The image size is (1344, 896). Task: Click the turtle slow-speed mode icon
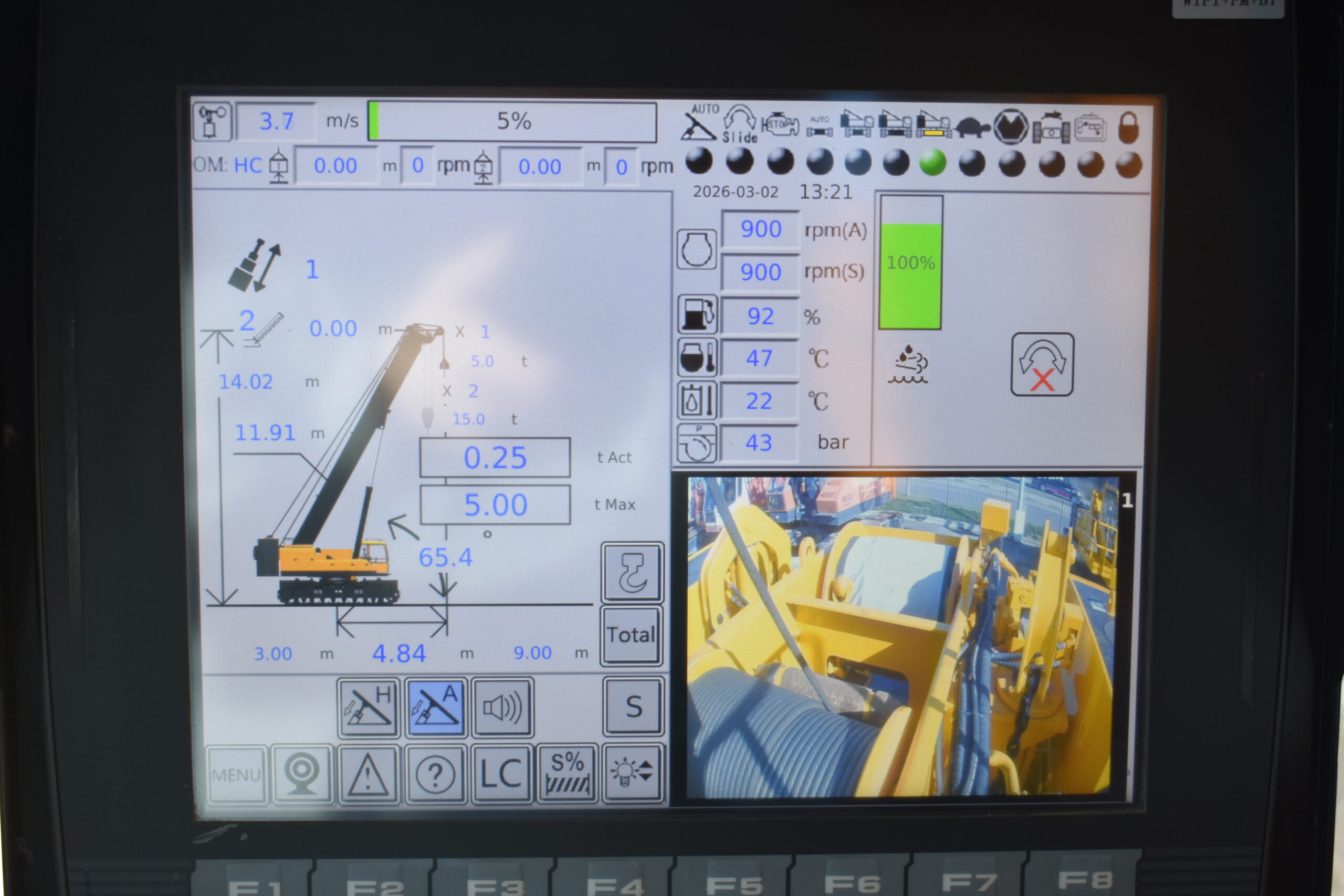pos(973,127)
